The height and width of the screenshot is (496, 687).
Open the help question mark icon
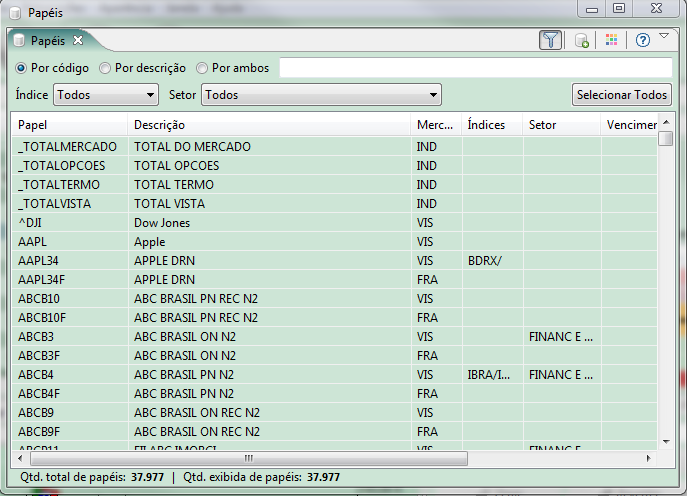click(x=642, y=41)
